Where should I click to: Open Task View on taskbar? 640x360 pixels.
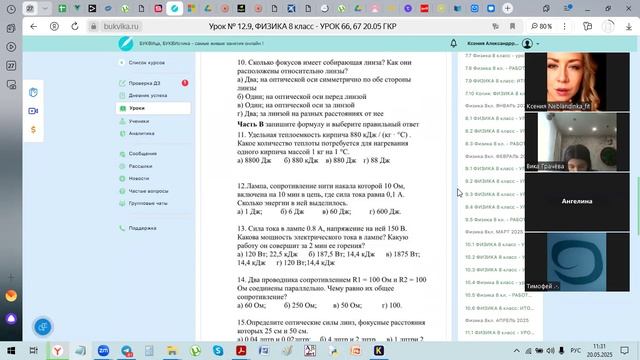pyautogui.click(x=33, y=351)
